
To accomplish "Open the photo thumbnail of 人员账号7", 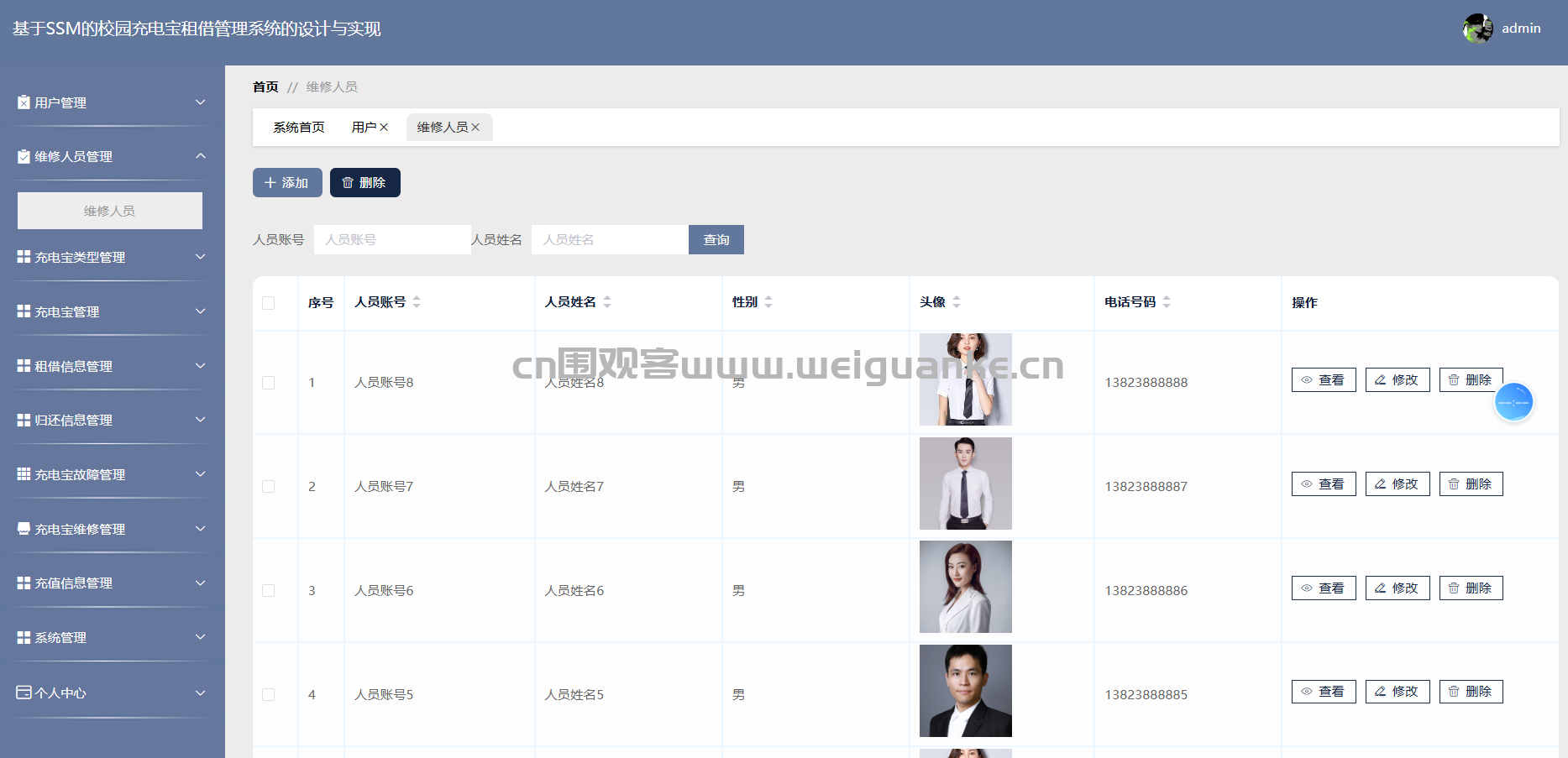I will [x=966, y=484].
